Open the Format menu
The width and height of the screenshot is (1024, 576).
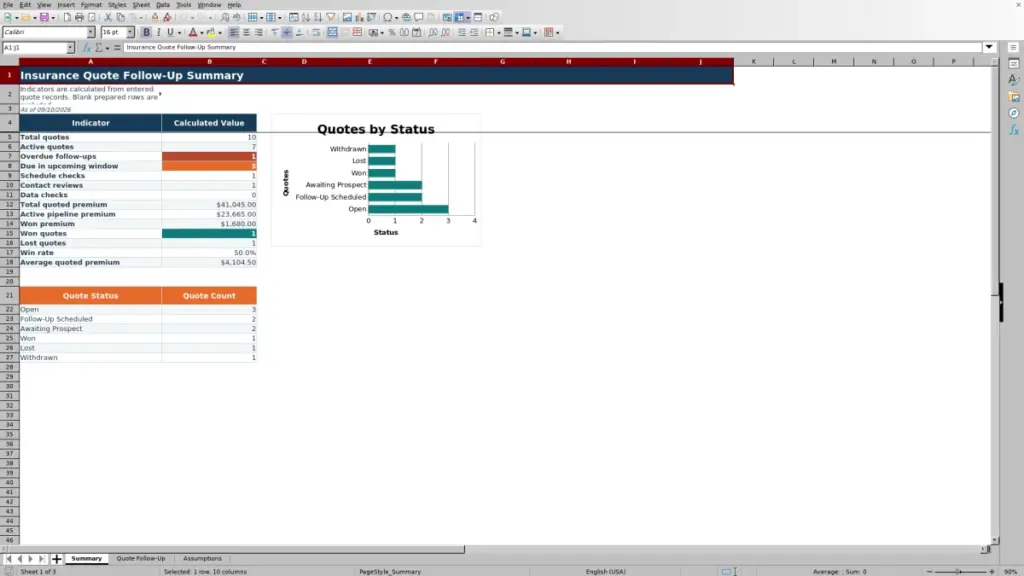click(x=91, y=5)
